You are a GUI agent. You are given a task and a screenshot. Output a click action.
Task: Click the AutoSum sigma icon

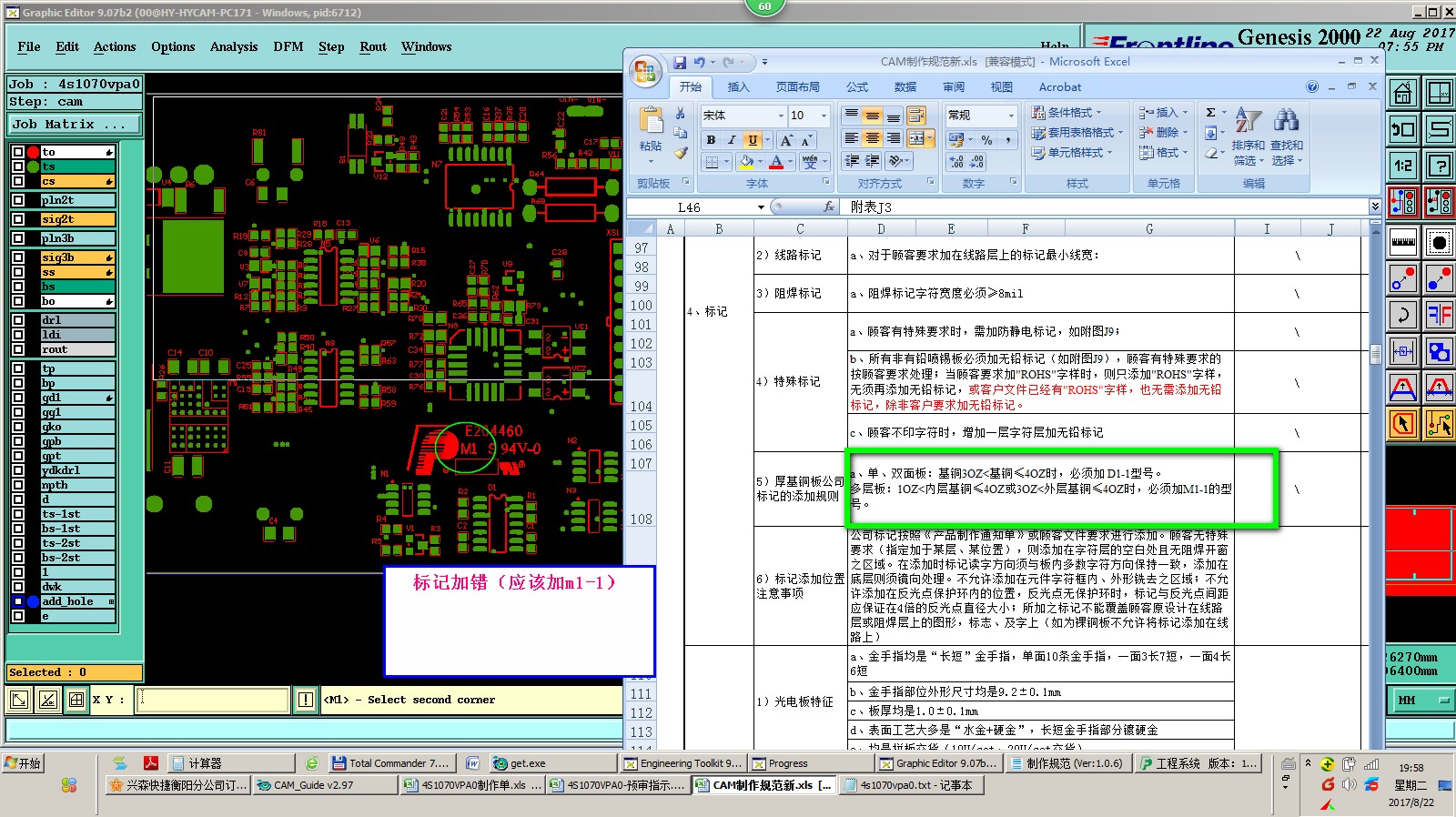[x=1211, y=113]
